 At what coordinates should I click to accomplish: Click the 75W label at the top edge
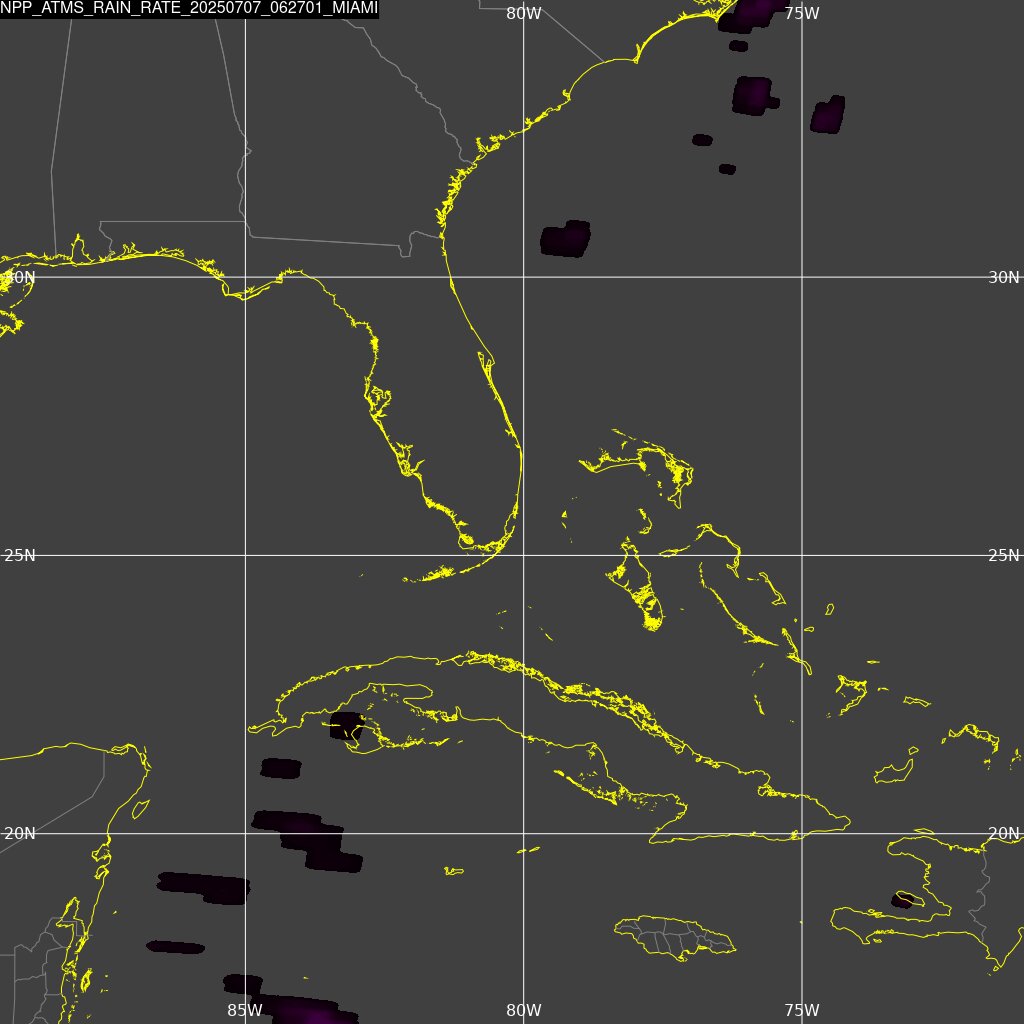[x=802, y=13]
